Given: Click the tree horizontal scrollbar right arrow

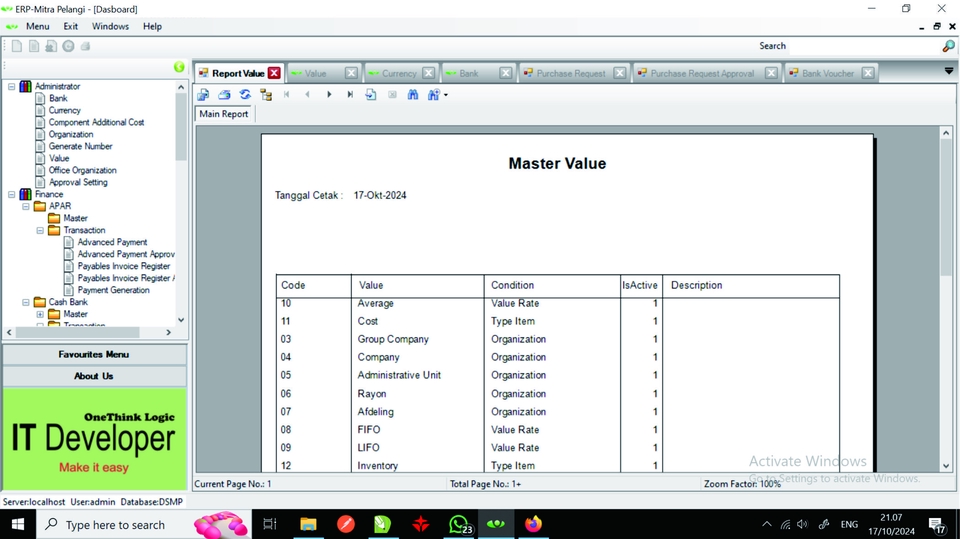Looking at the screenshot, I should [x=168, y=332].
